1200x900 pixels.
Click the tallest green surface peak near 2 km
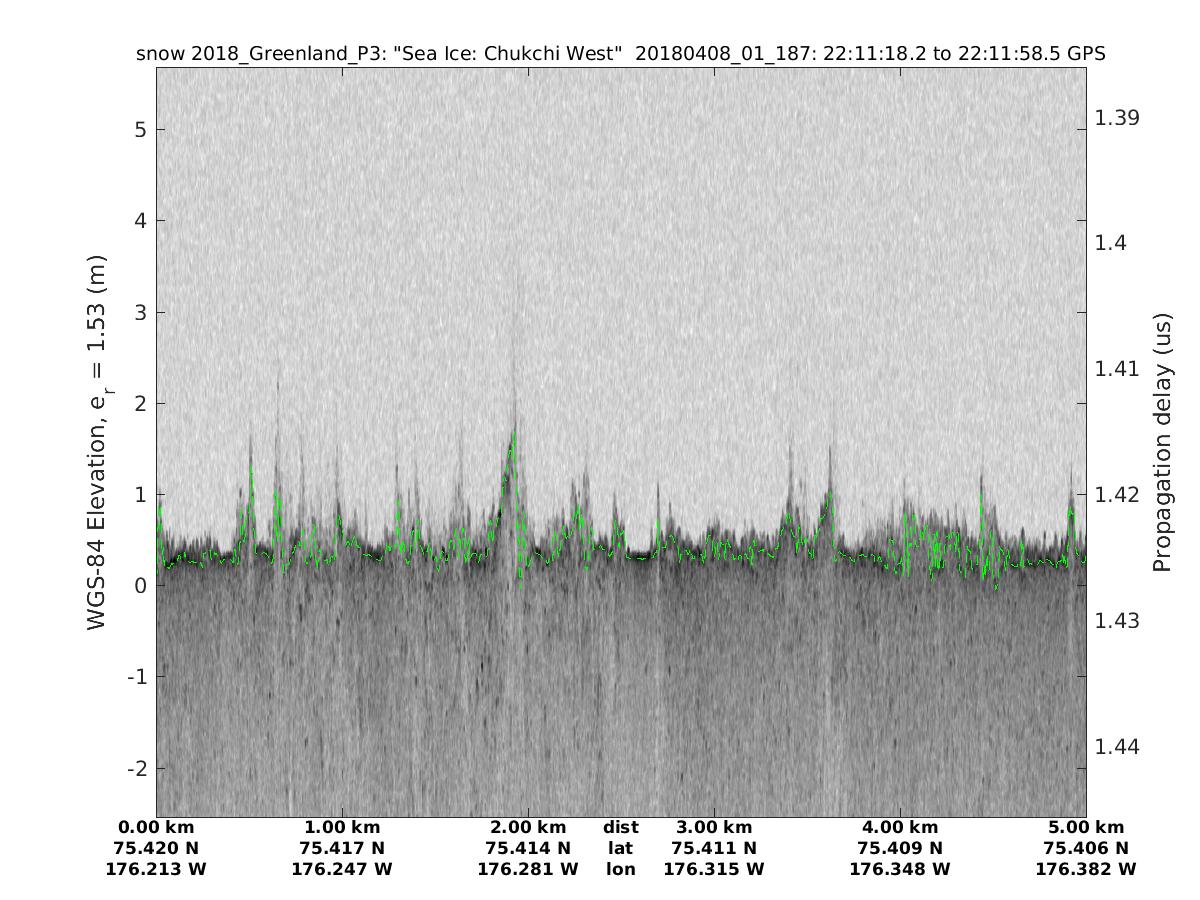[513, 433]
